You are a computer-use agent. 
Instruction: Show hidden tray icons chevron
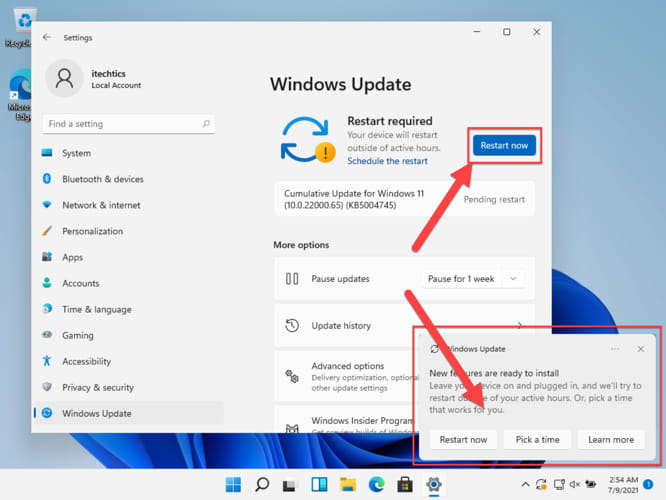tap(525, 484)
